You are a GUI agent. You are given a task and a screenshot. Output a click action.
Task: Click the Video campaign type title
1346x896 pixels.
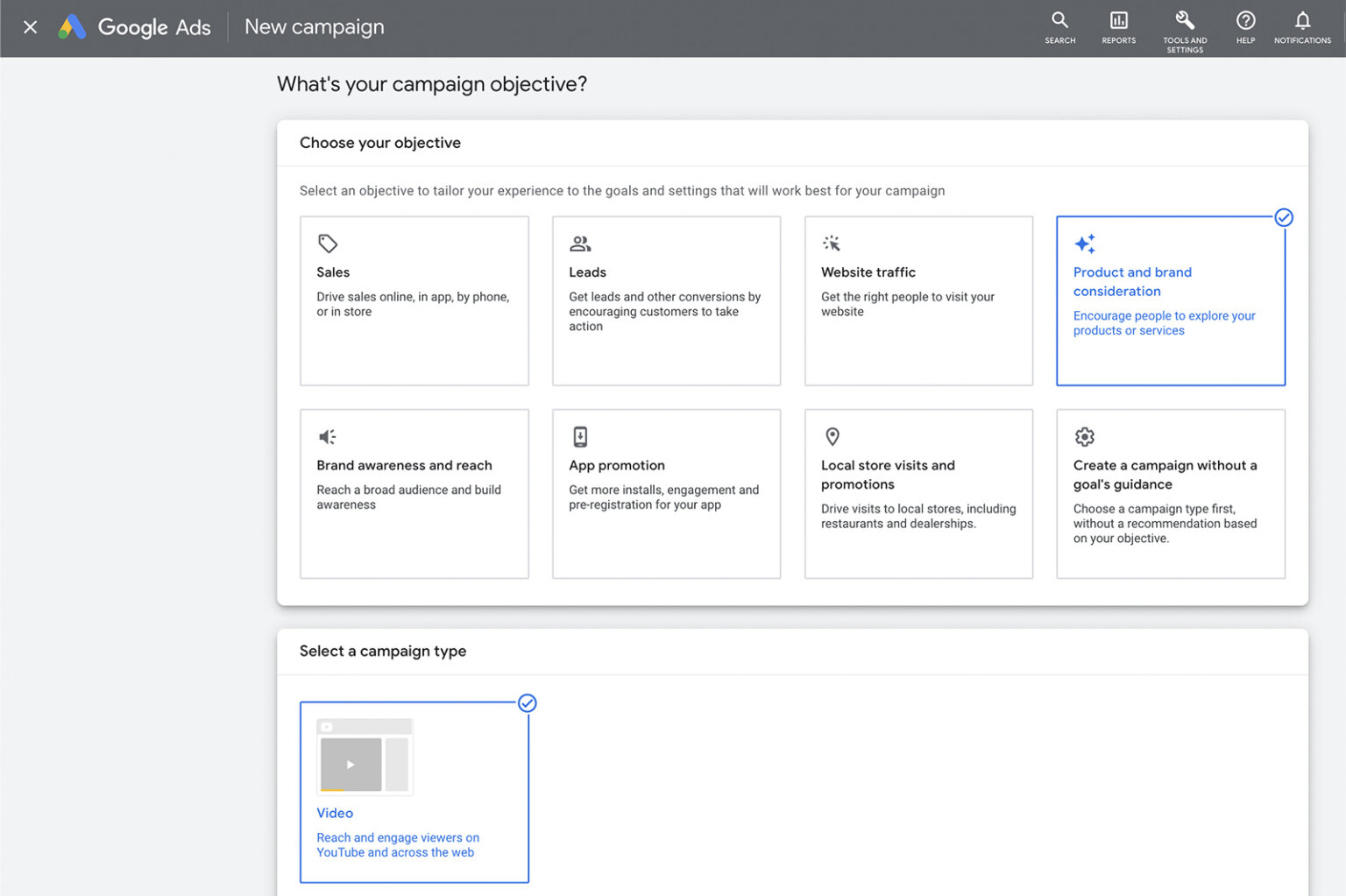coord(335,813)
